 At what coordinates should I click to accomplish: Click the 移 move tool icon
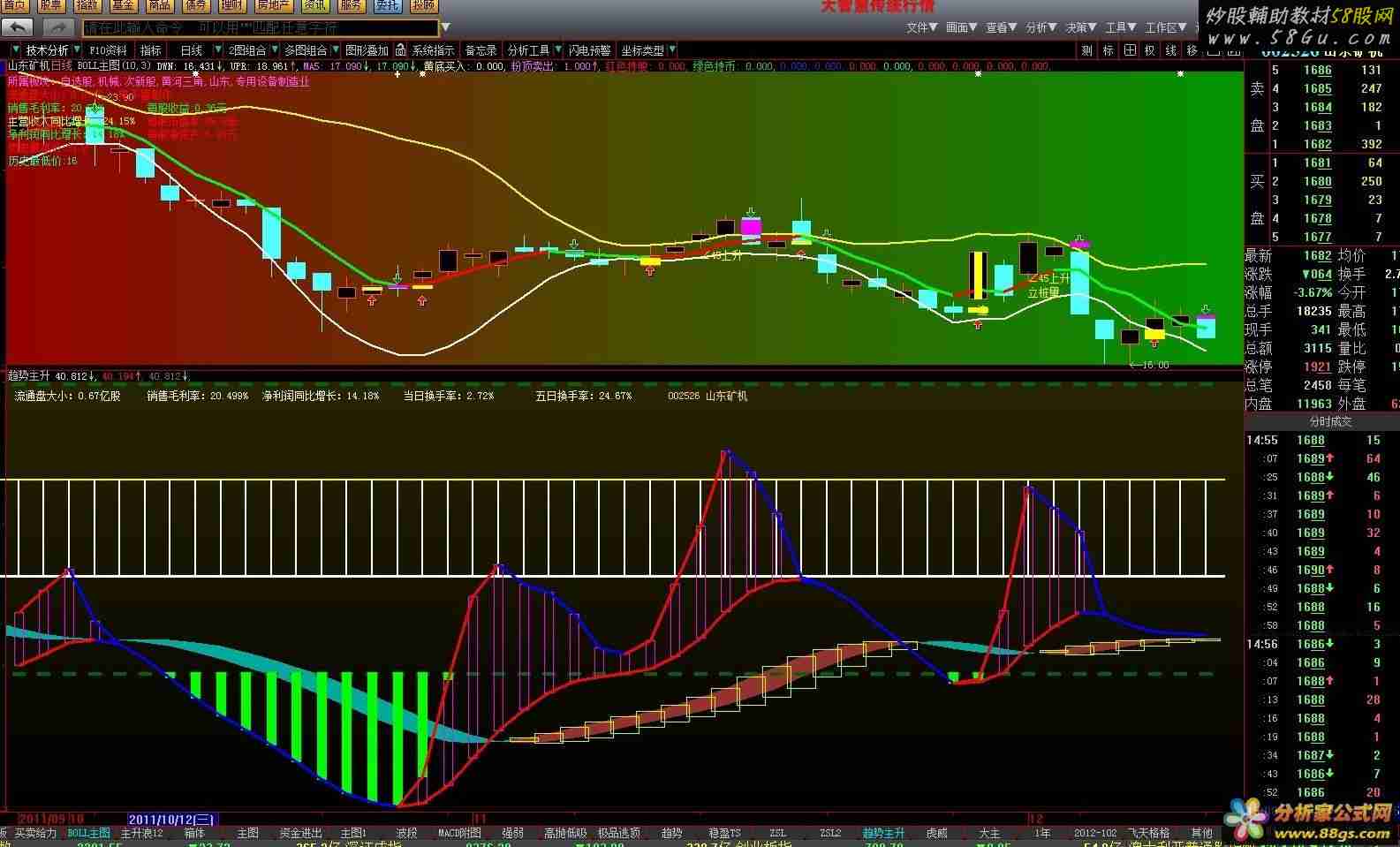pos(1192,50)
